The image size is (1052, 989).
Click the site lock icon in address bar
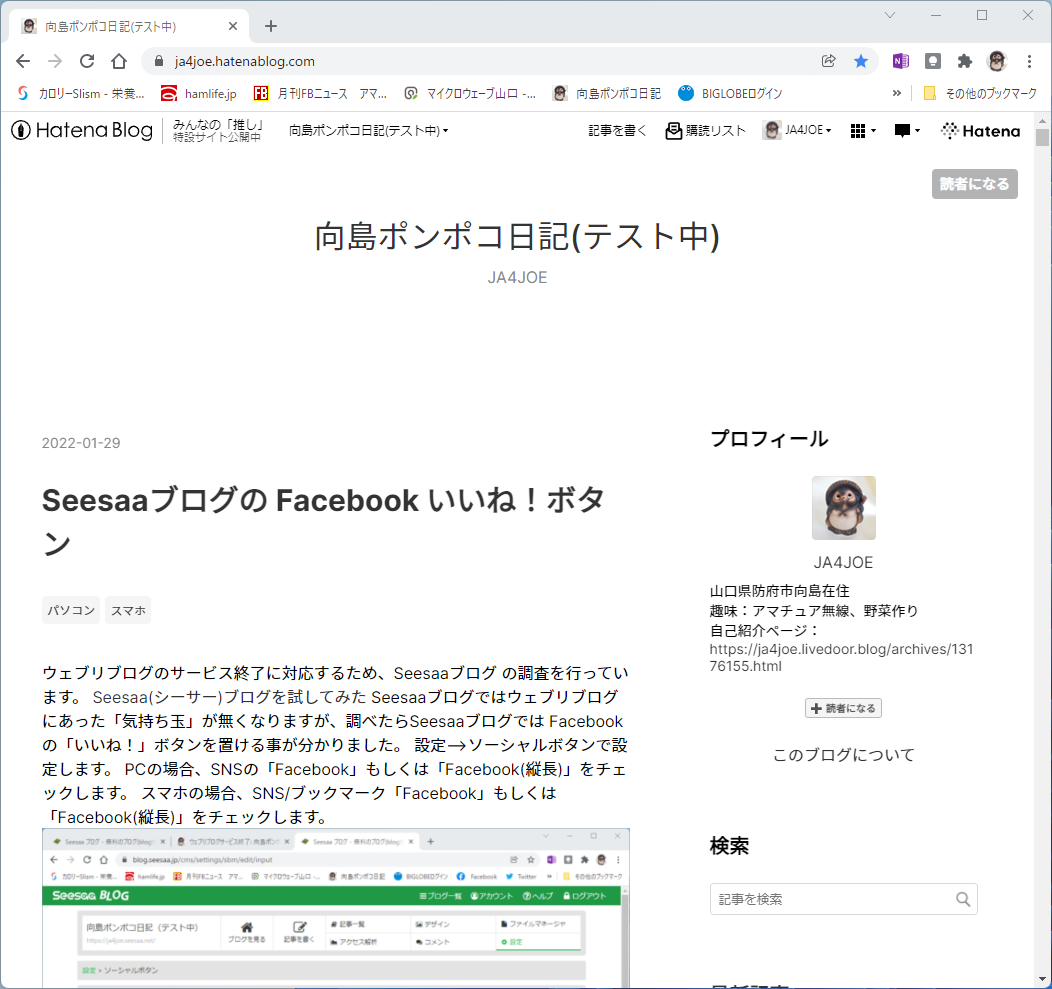[159, 61]
